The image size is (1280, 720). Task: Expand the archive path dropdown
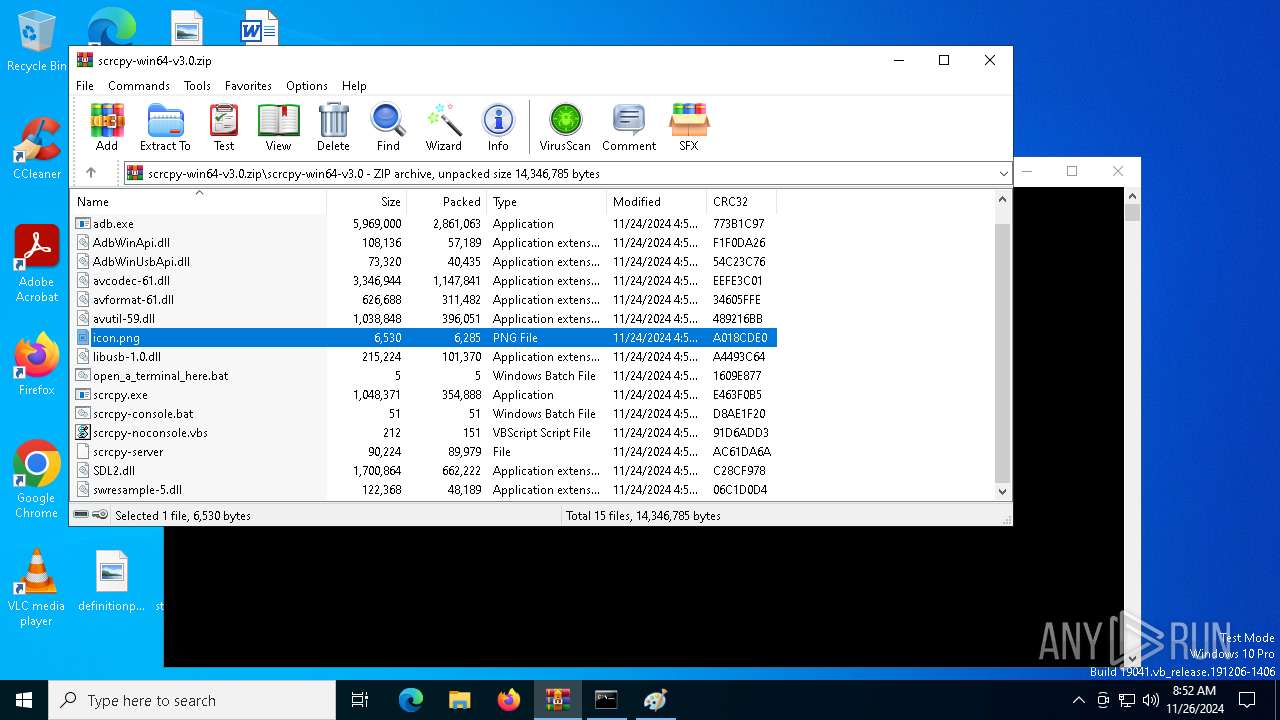pyautogui.click(x=1003, y=173)
